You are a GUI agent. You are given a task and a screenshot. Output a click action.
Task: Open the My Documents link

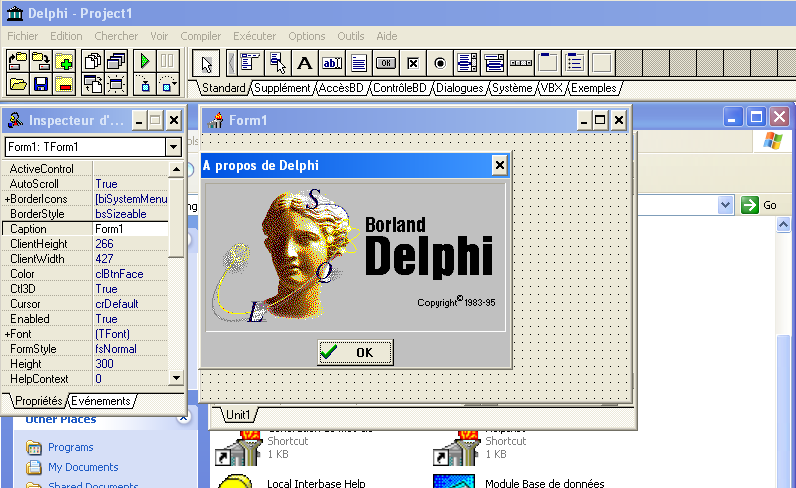pos(83,467)
